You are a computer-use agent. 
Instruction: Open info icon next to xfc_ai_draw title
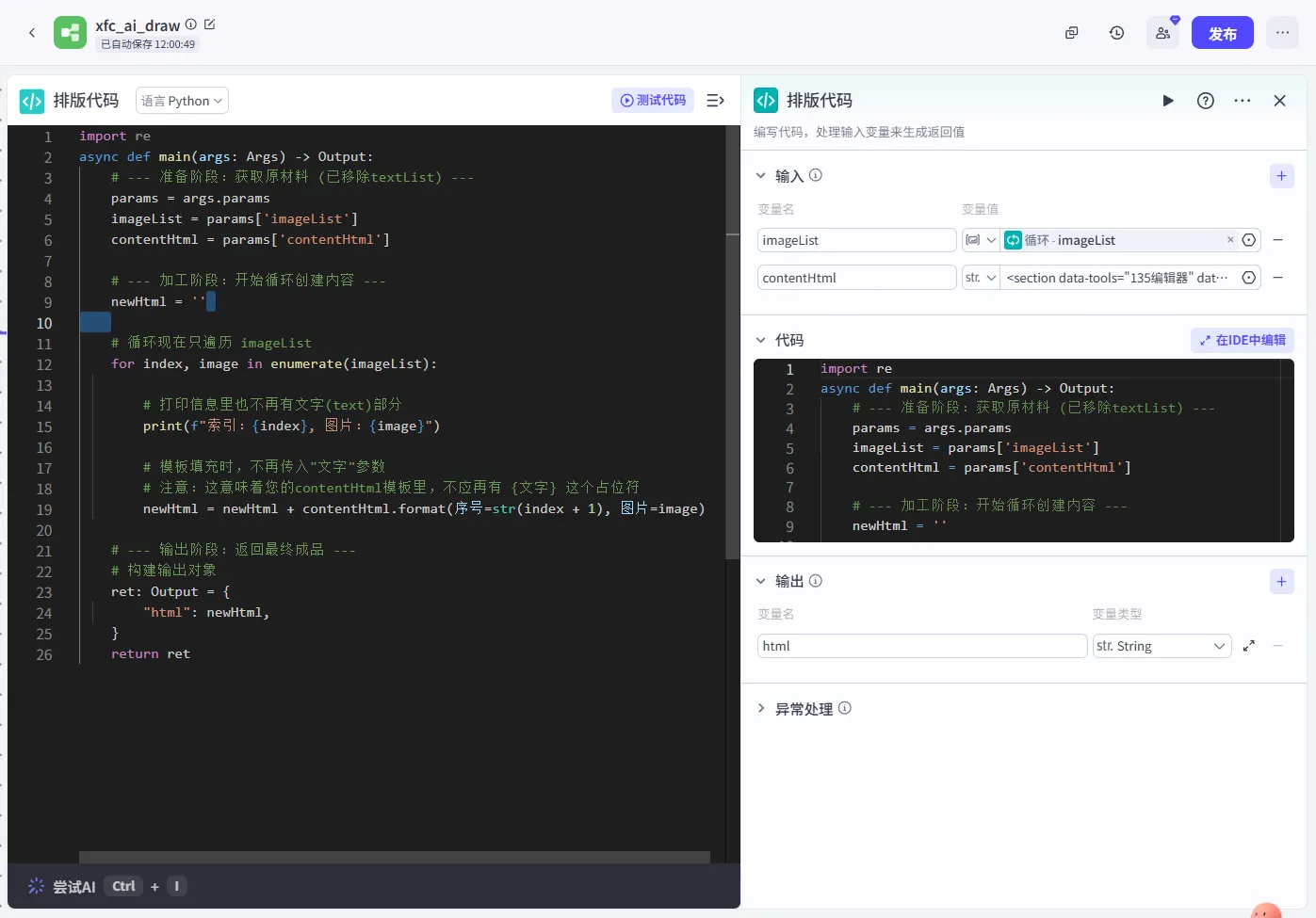[x=191, y=24]
